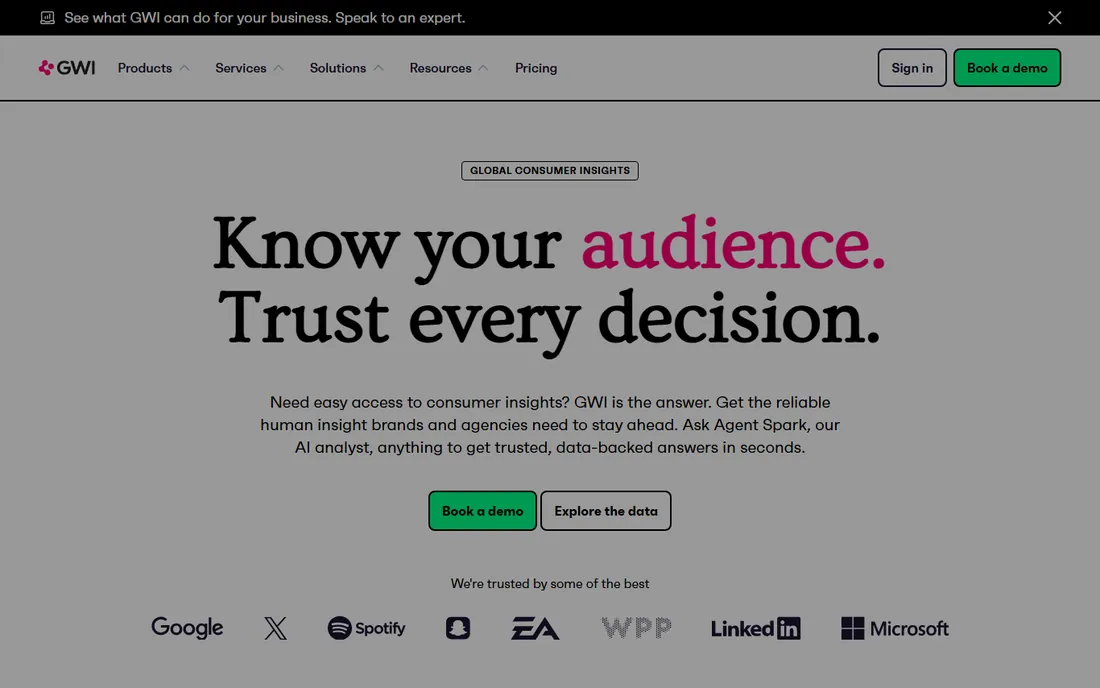Image resolution: width=1100 pixels, height=688 pixels.
Task: Expand the Products chevron
Action: click(x=185, y=68)
